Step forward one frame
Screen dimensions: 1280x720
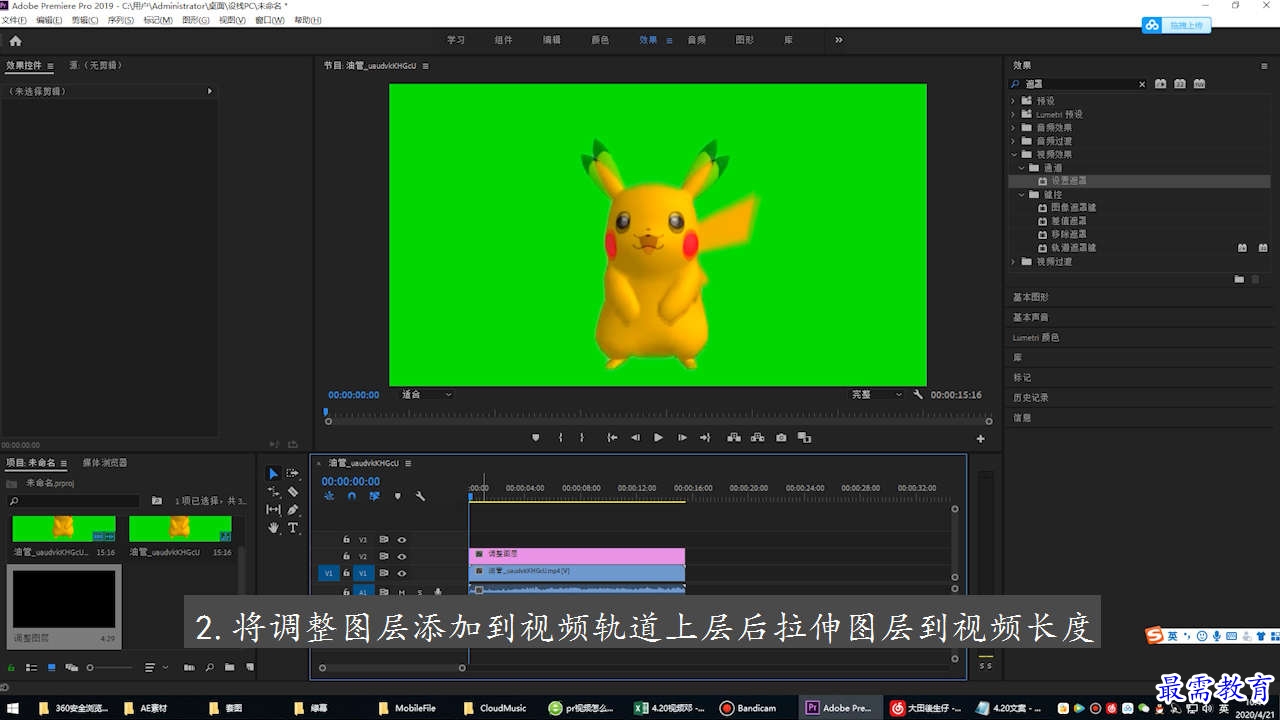pyautogui.click(x=682, y=437)
